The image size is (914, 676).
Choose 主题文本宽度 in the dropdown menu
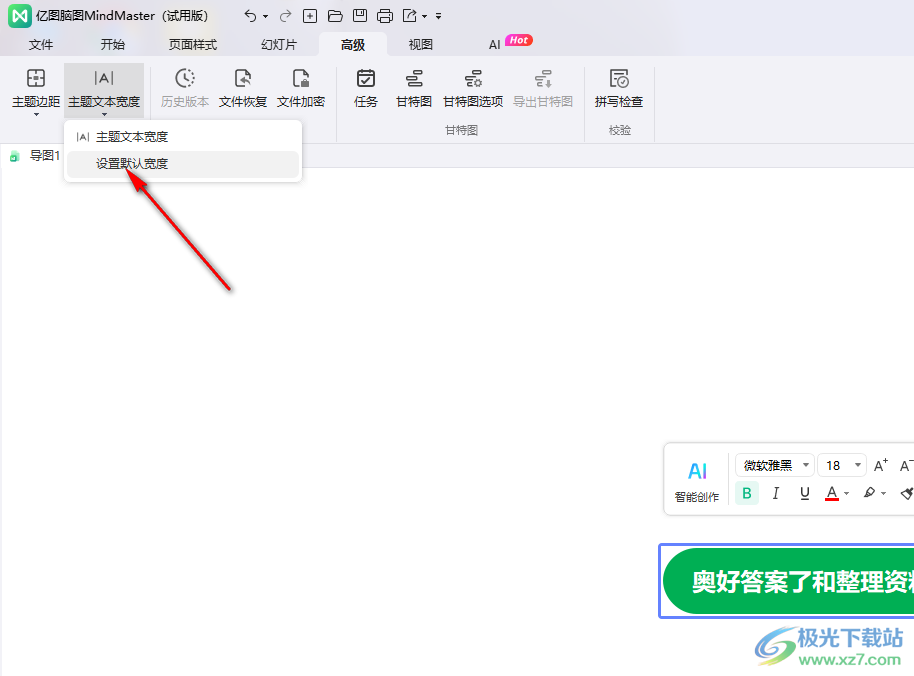tap(183, 137)
